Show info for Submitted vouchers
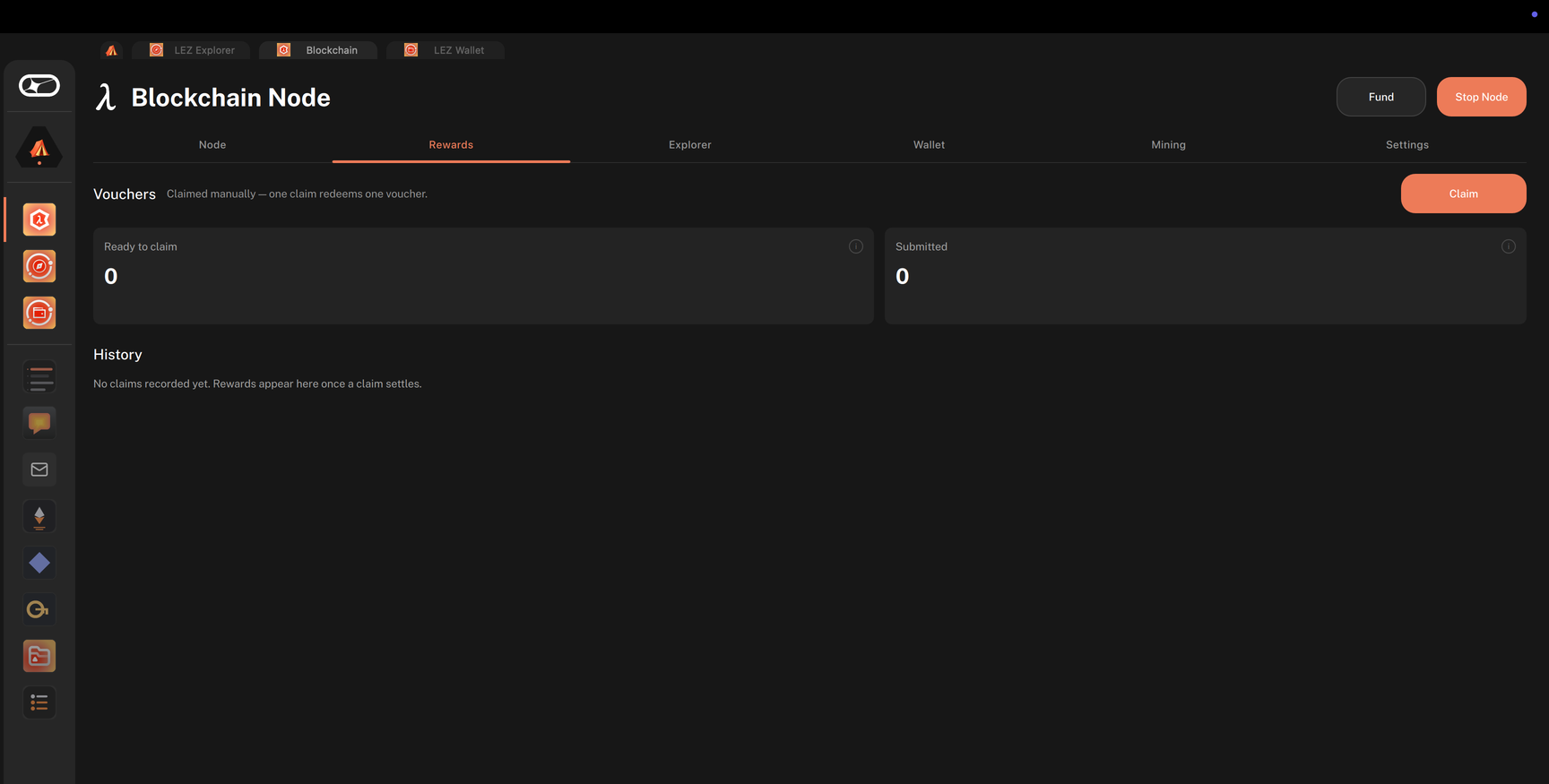Image resolution: width=1549 pixels, height=784 pixels. [x=1509, y=246]
